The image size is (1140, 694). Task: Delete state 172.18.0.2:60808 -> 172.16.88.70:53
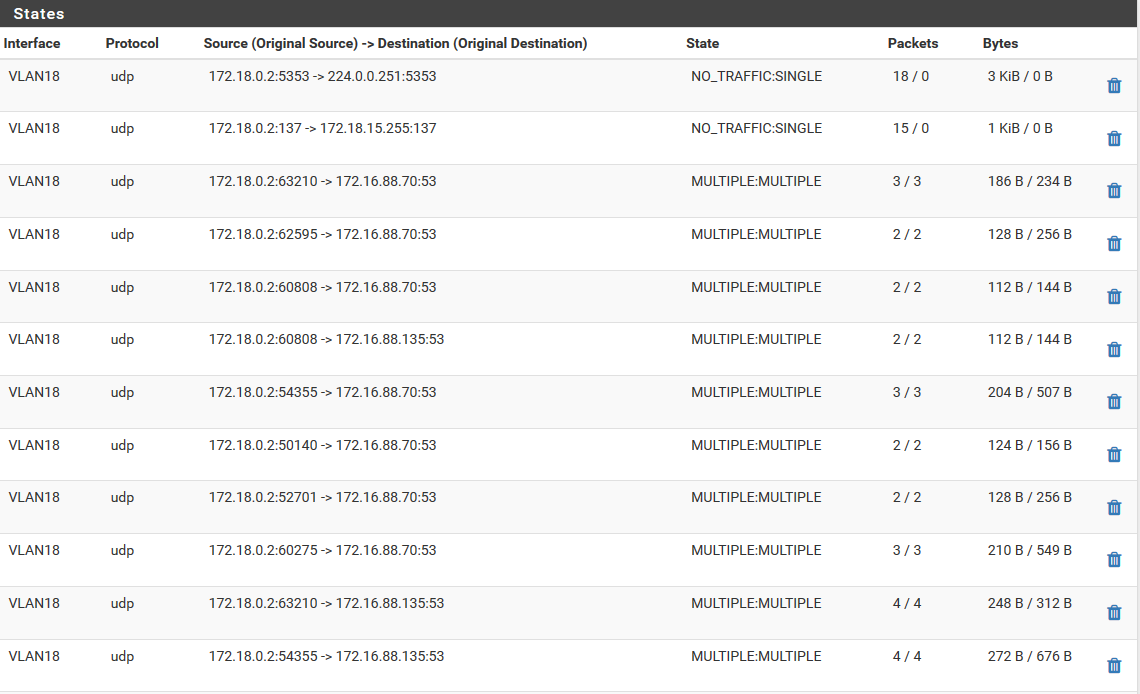pyautogui.click(x=1114, y=296)
